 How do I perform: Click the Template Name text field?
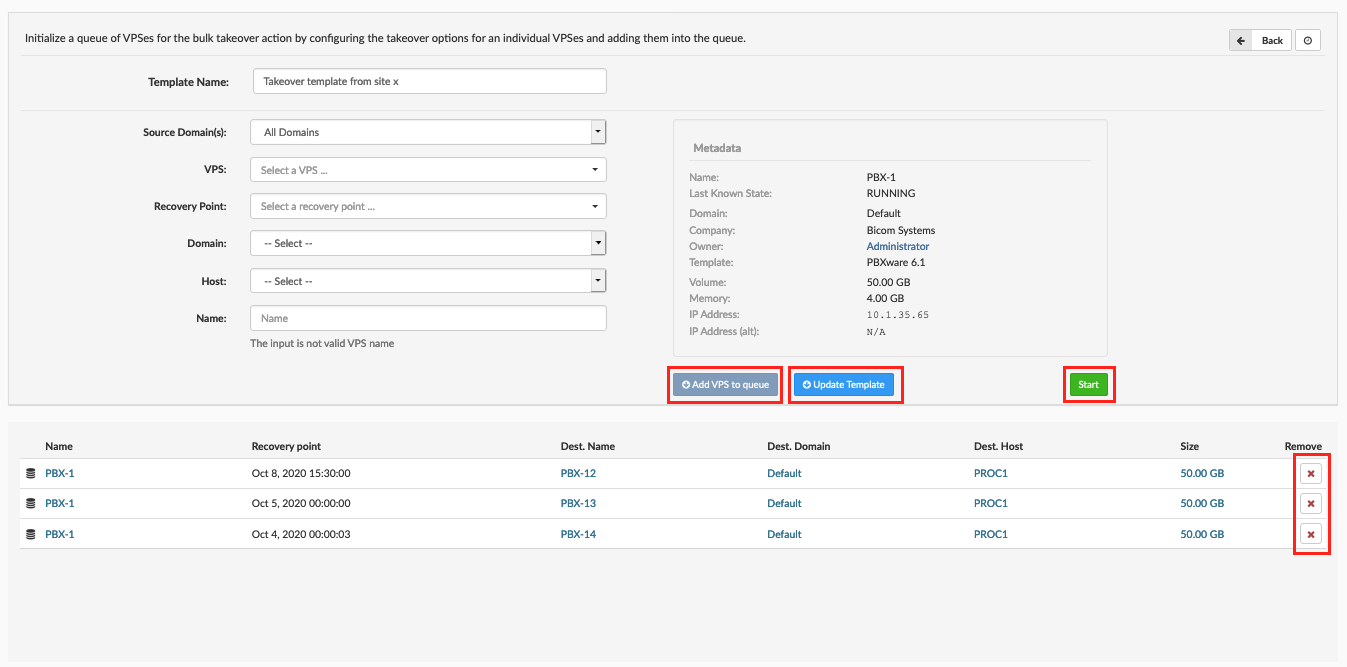coord(428,81)
